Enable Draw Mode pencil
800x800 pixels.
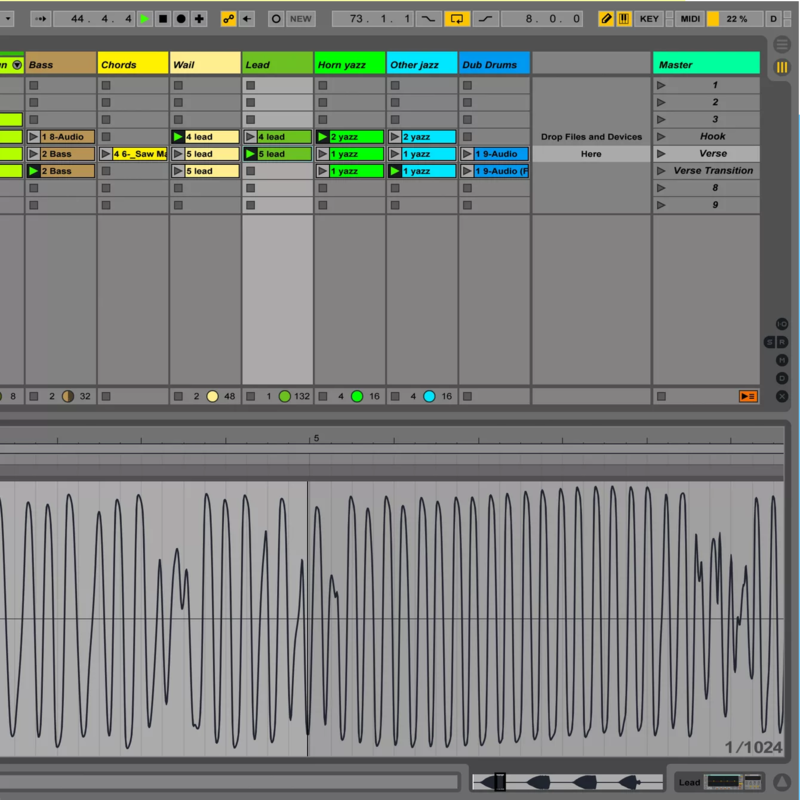point(606,19)
